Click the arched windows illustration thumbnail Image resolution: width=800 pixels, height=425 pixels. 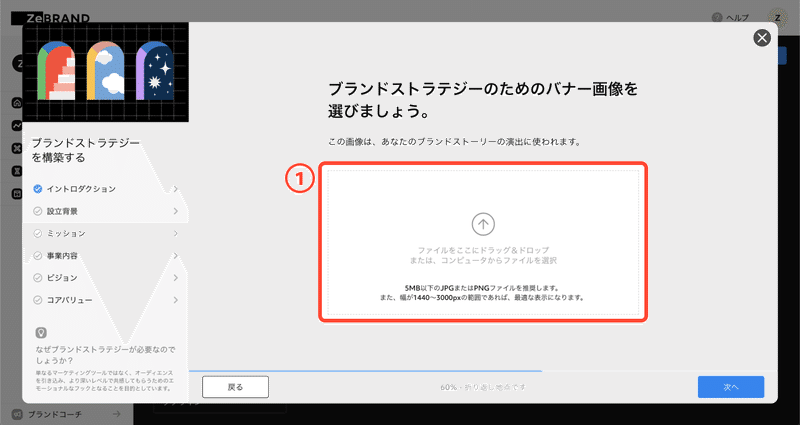[x=106, y=72]
